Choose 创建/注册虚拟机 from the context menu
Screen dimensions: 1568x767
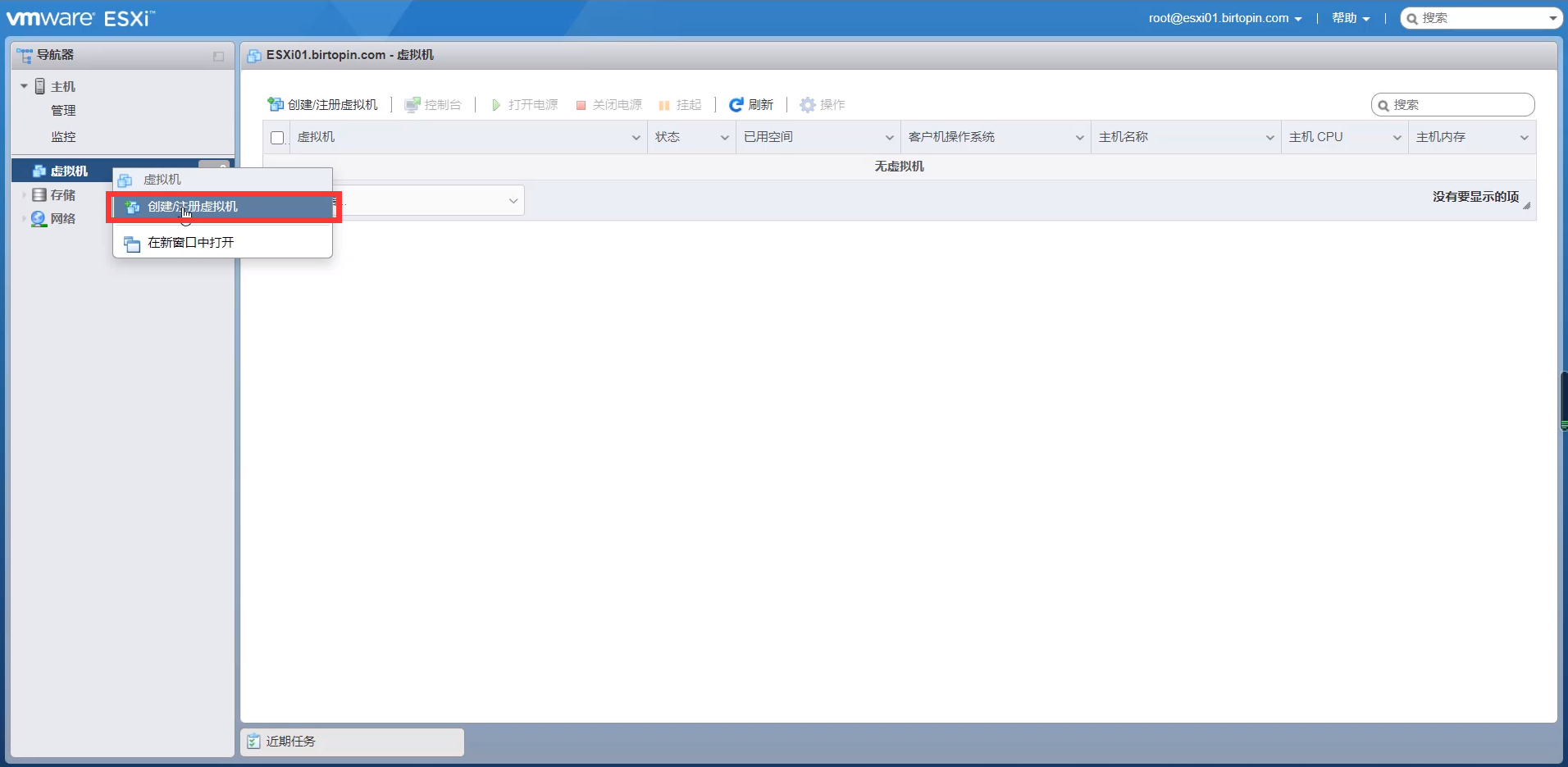pos(222,207)
